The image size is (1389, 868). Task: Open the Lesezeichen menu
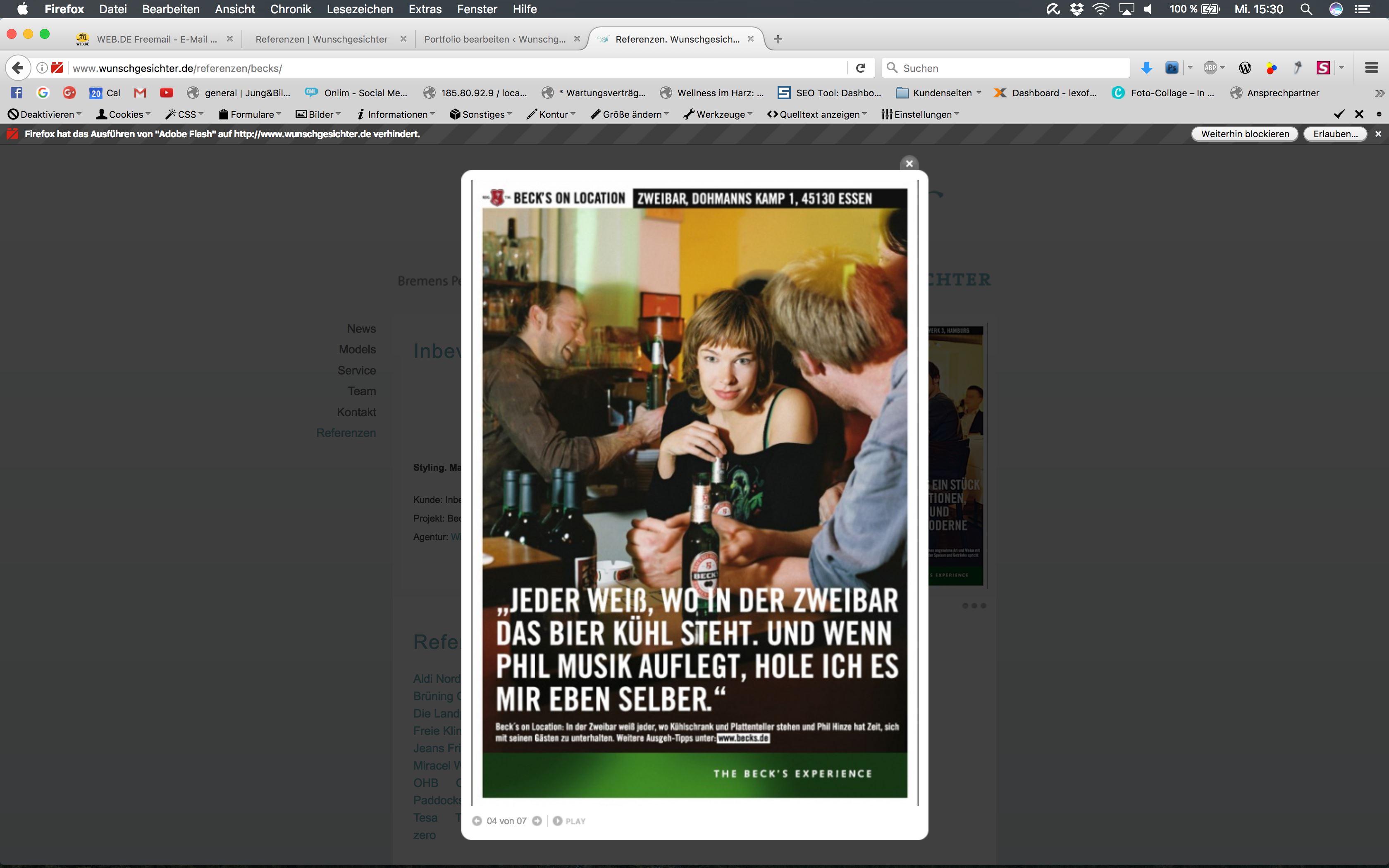(x=360, y=9)
